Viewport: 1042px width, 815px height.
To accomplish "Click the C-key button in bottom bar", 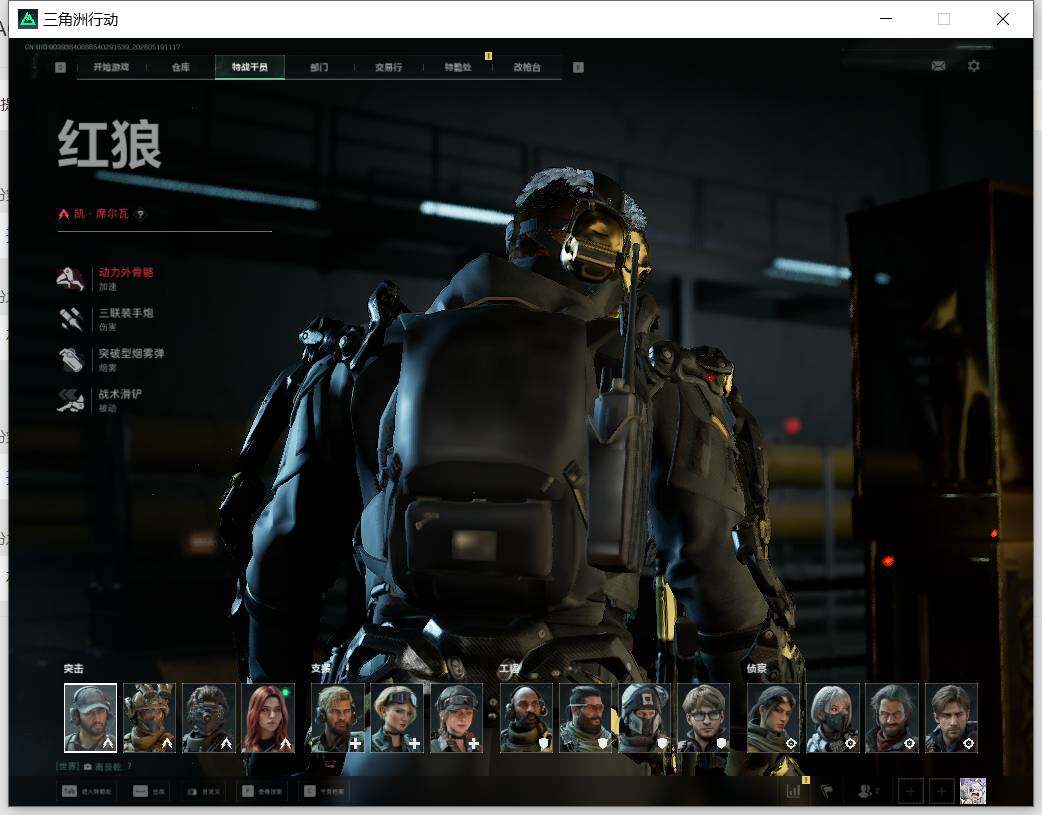I will (x=324, y=791).
